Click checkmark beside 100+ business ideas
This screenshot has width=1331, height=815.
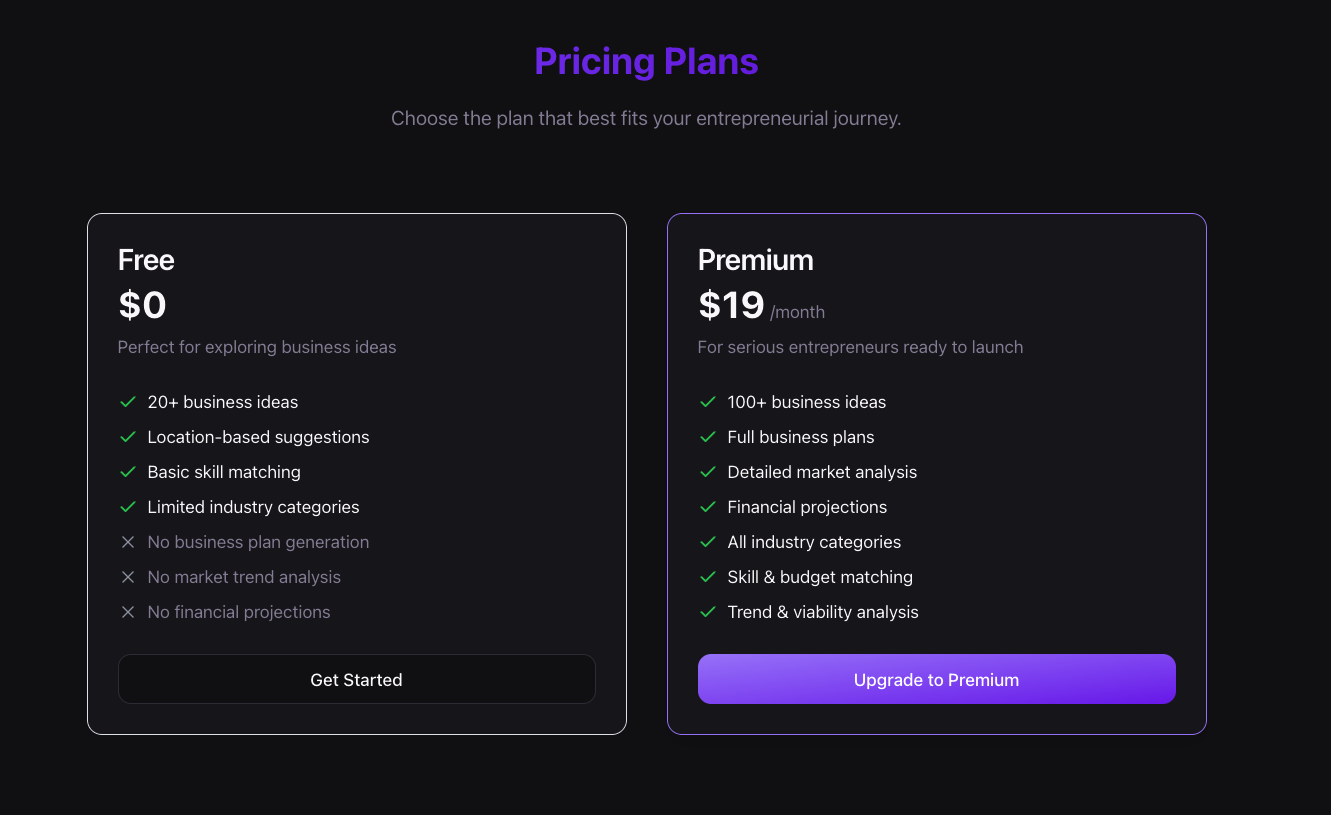coord(708,402)
